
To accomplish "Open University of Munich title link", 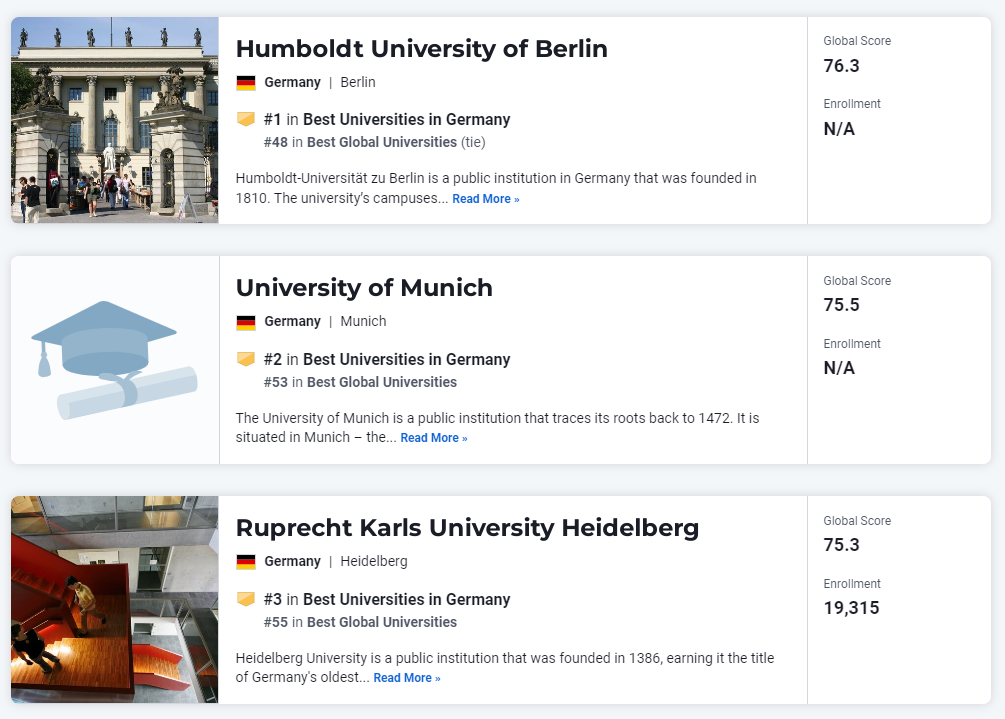I will click(x=364, y=288).
